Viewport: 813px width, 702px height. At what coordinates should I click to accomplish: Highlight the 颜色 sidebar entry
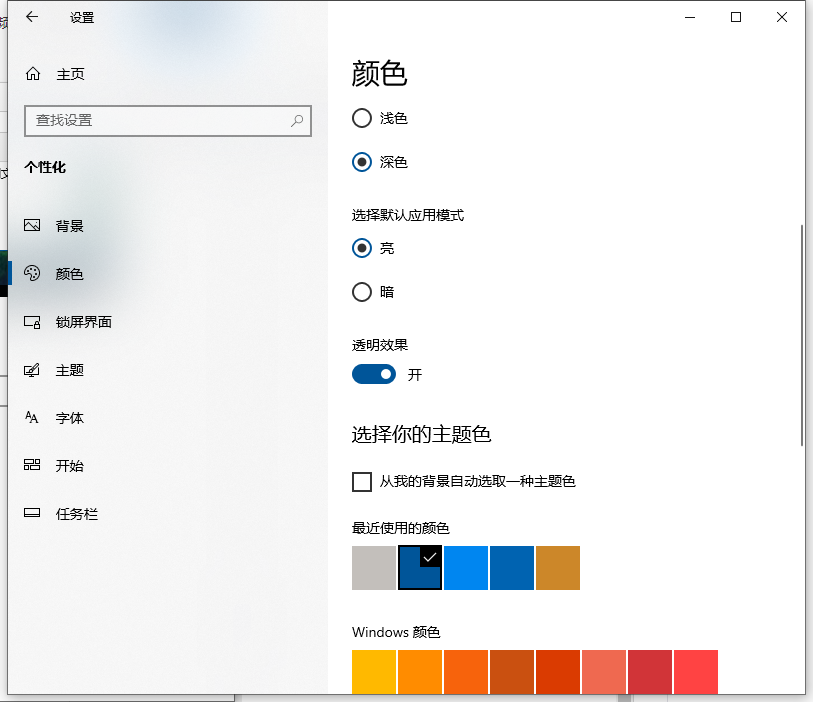[70, 274]
